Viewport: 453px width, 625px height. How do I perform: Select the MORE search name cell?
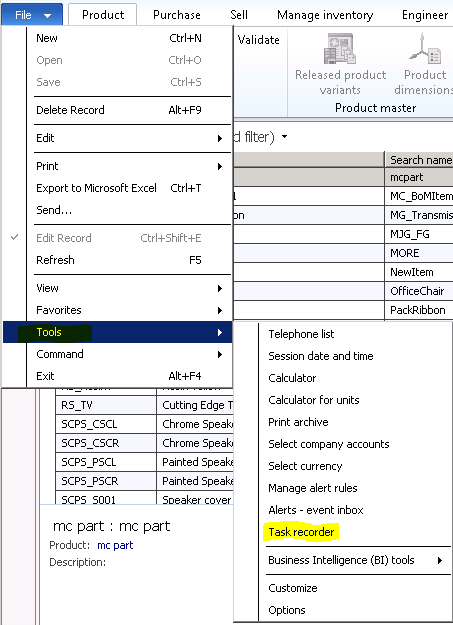419,253
